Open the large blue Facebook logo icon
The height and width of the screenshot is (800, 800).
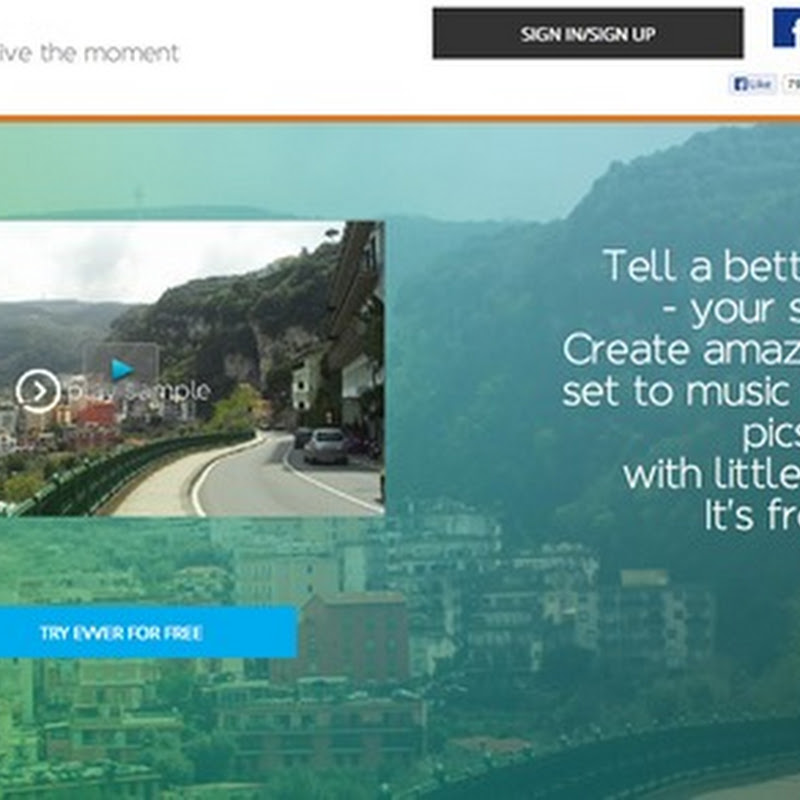[786, 28]
